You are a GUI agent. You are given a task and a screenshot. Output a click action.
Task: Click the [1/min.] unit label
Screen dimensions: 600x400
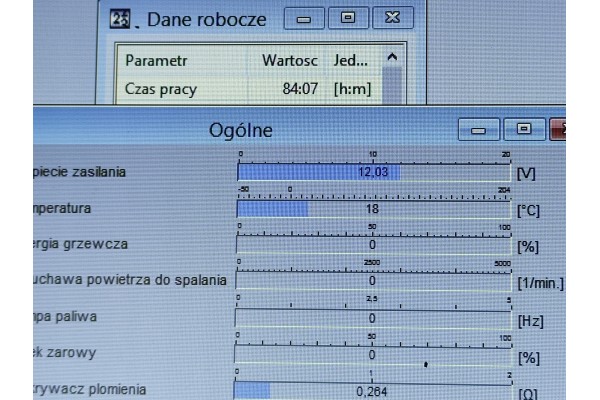[541, 284]
